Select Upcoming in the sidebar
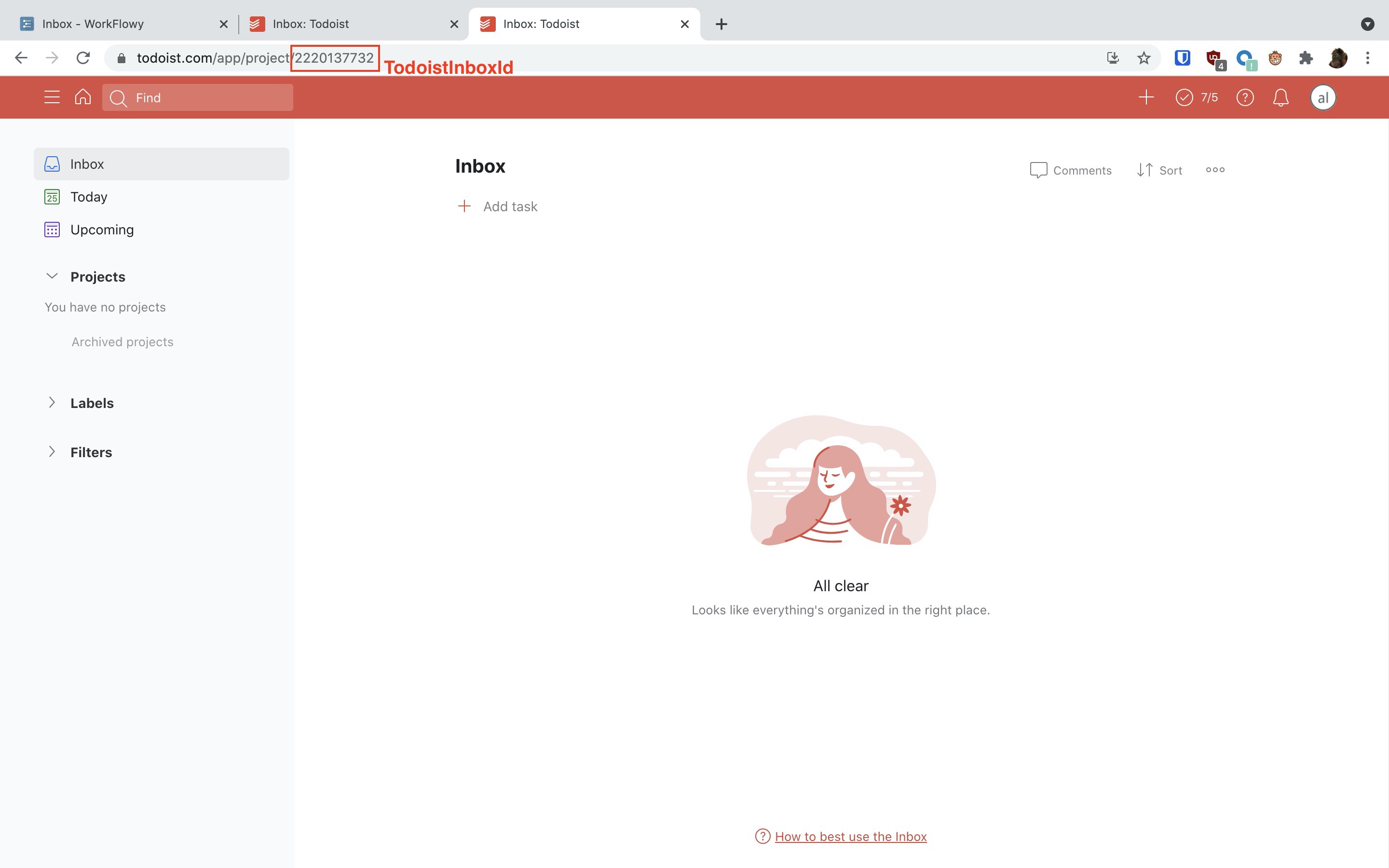The image size is (1389, 868). [102, 230]
